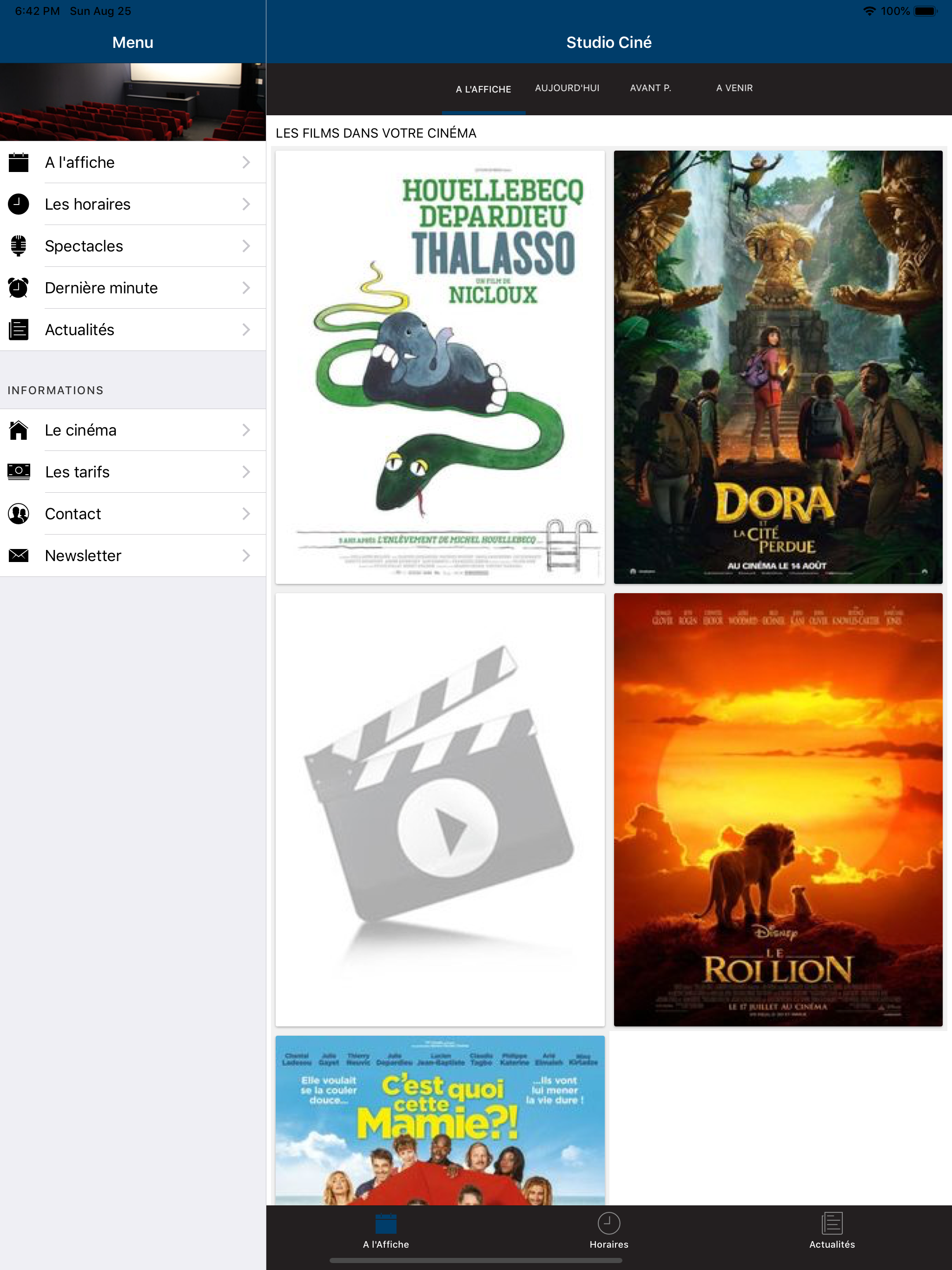Click the alarm clock icon beside Dernière minute

coord(19,288)
